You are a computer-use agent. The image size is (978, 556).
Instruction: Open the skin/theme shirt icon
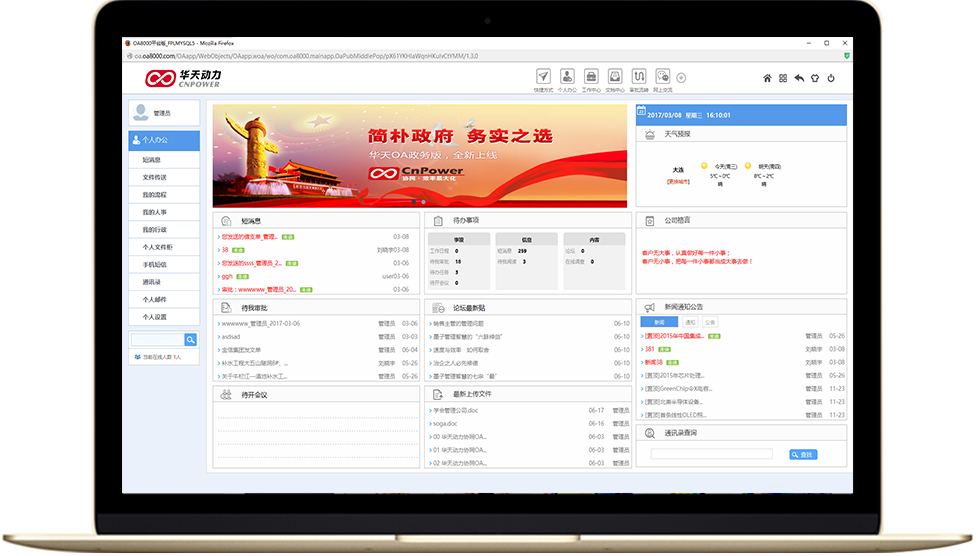click(815, 78)
